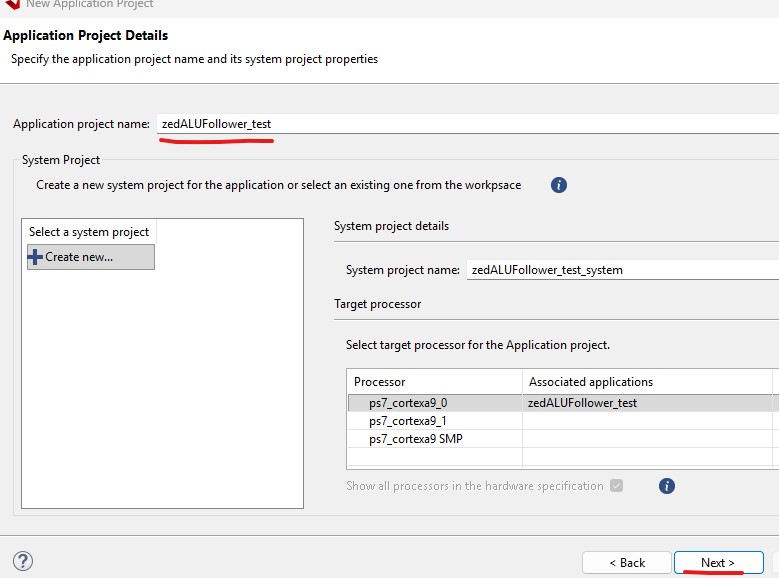779x578 pixels.
Task: Pick ps7_cortexa9 SMP as target processor
Action: (415, 439)
